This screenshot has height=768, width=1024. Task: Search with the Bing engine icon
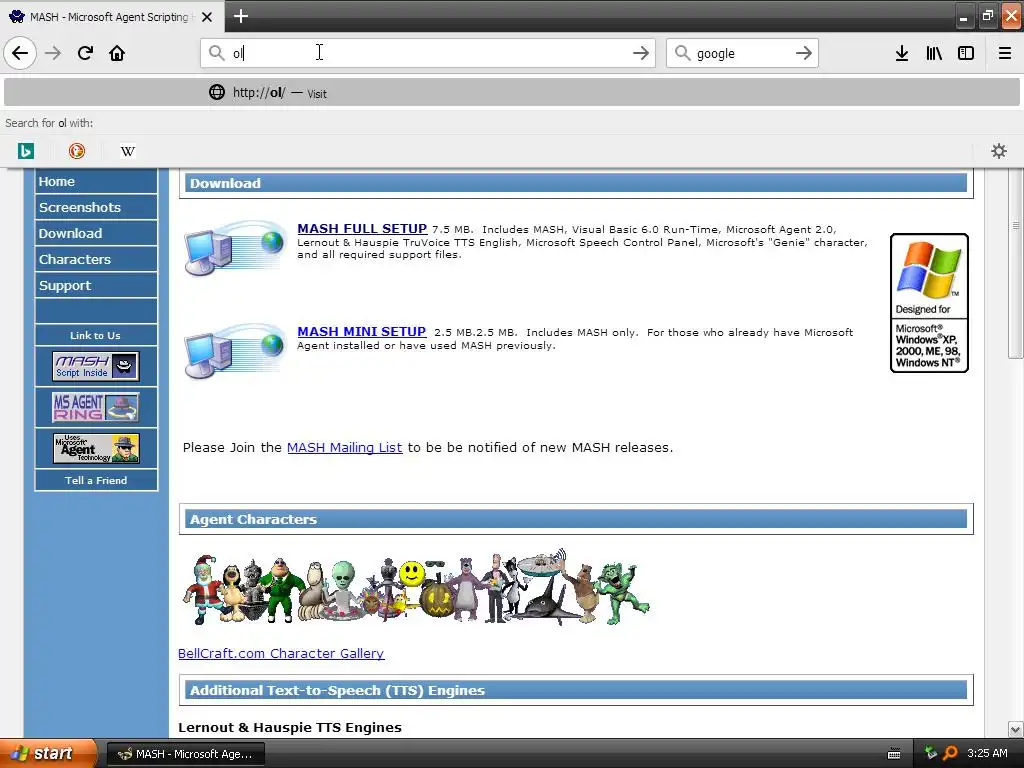tap(25, 151)
